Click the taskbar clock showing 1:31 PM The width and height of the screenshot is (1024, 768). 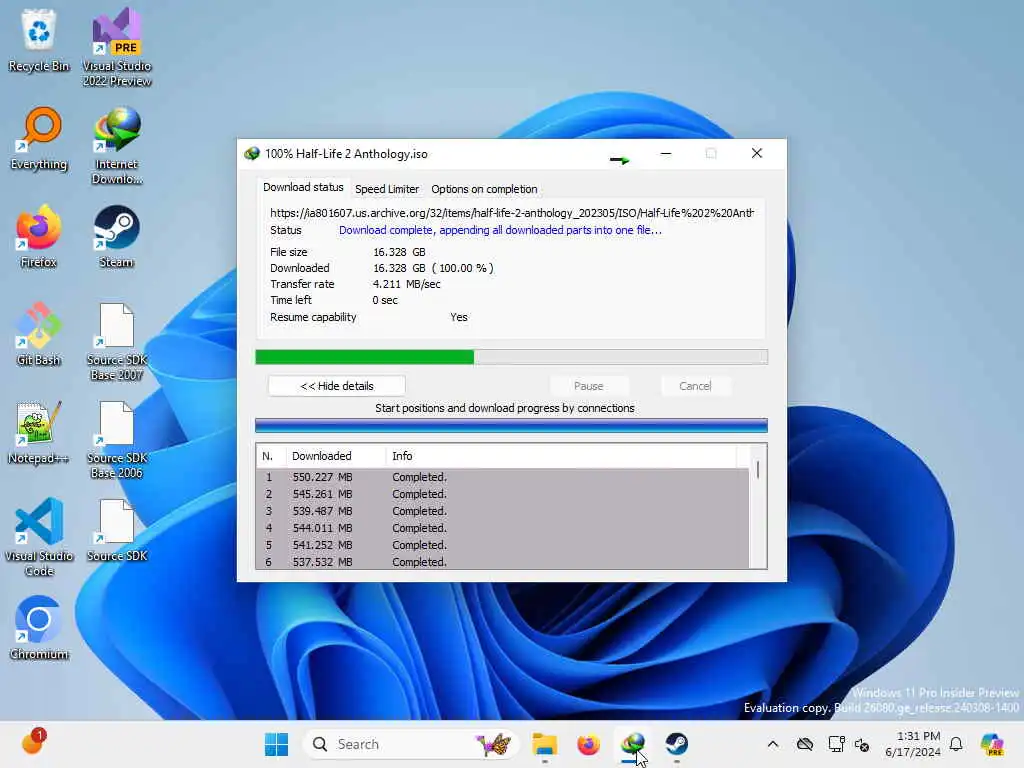[913, 744]
